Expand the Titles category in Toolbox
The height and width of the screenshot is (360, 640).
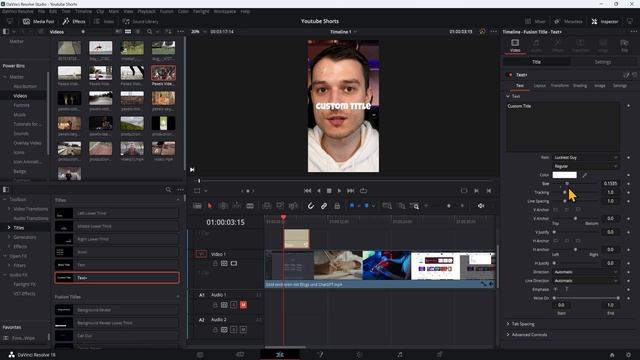tap(9, 227)
